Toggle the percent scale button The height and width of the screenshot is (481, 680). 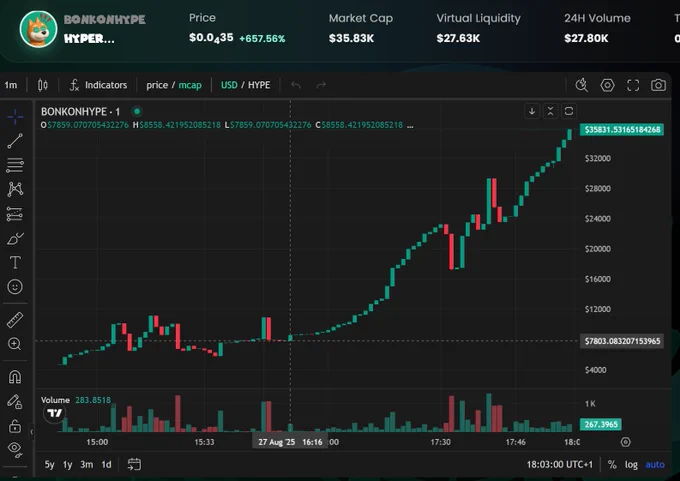612,465
